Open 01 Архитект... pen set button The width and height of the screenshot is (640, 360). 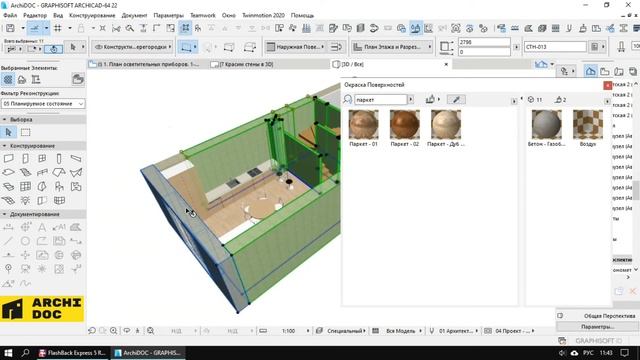(x=454, y=331)
